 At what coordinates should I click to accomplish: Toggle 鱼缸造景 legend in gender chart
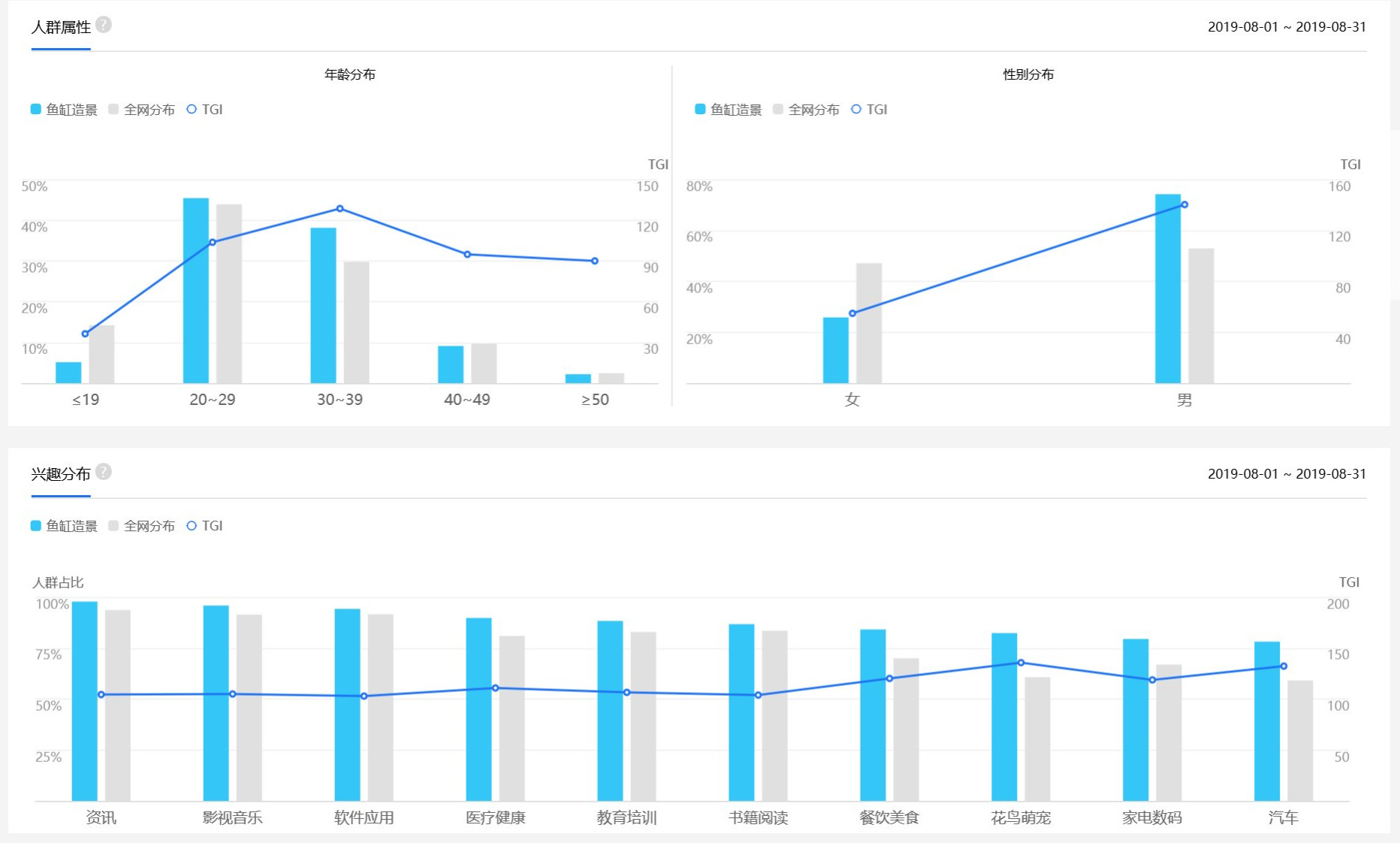[729, 110]
